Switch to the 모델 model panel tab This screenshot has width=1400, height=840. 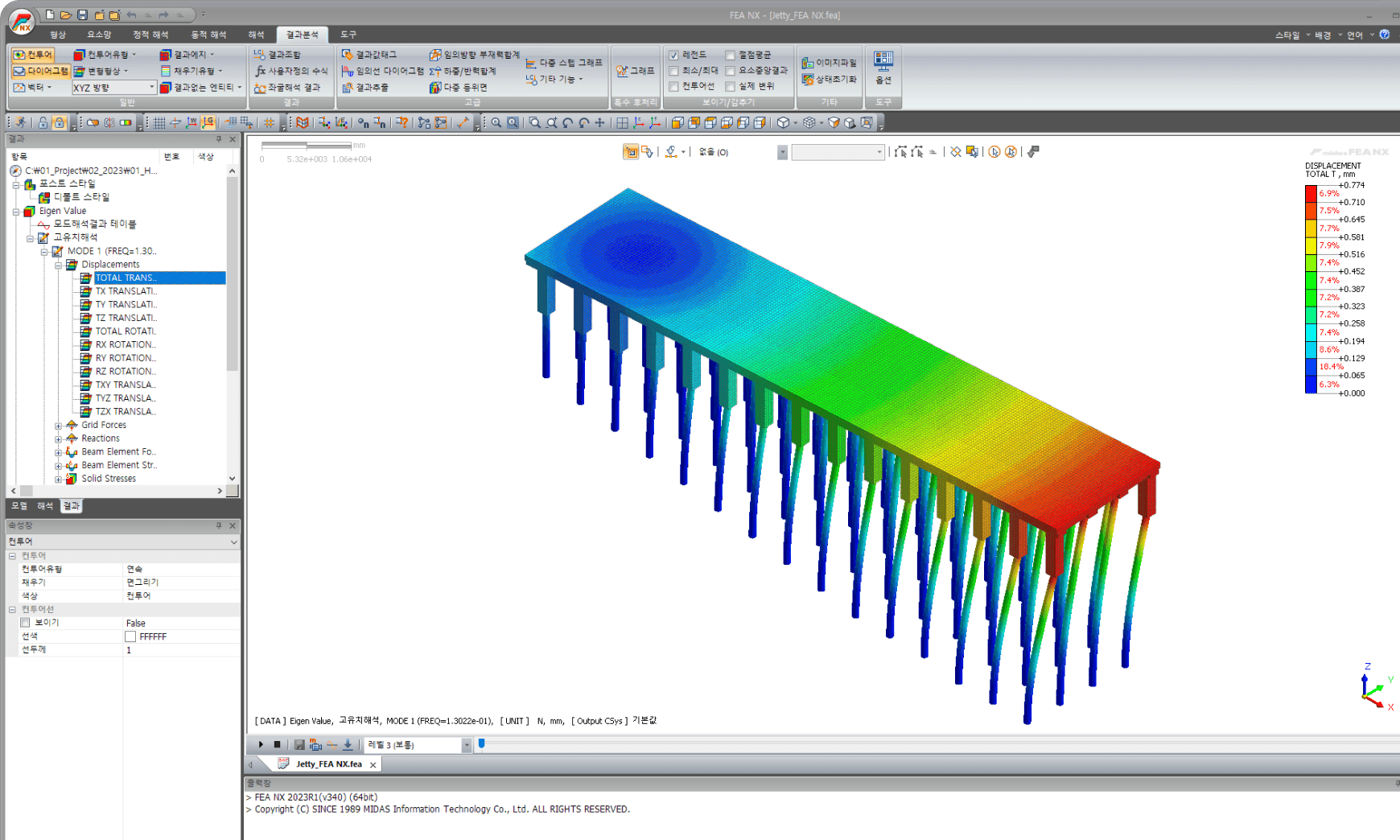pos(19,506)
